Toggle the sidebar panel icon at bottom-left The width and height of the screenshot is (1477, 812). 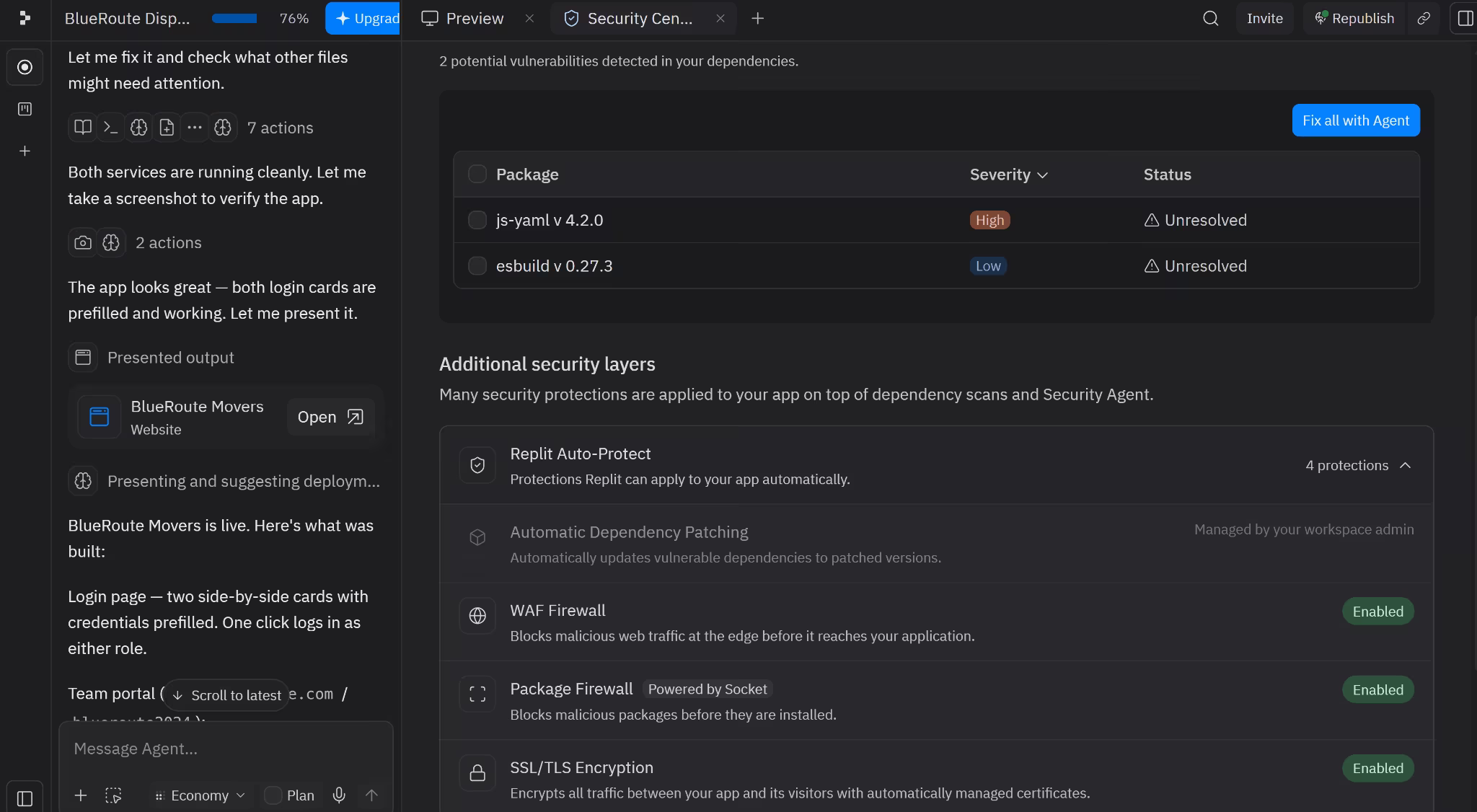point(25,798)
